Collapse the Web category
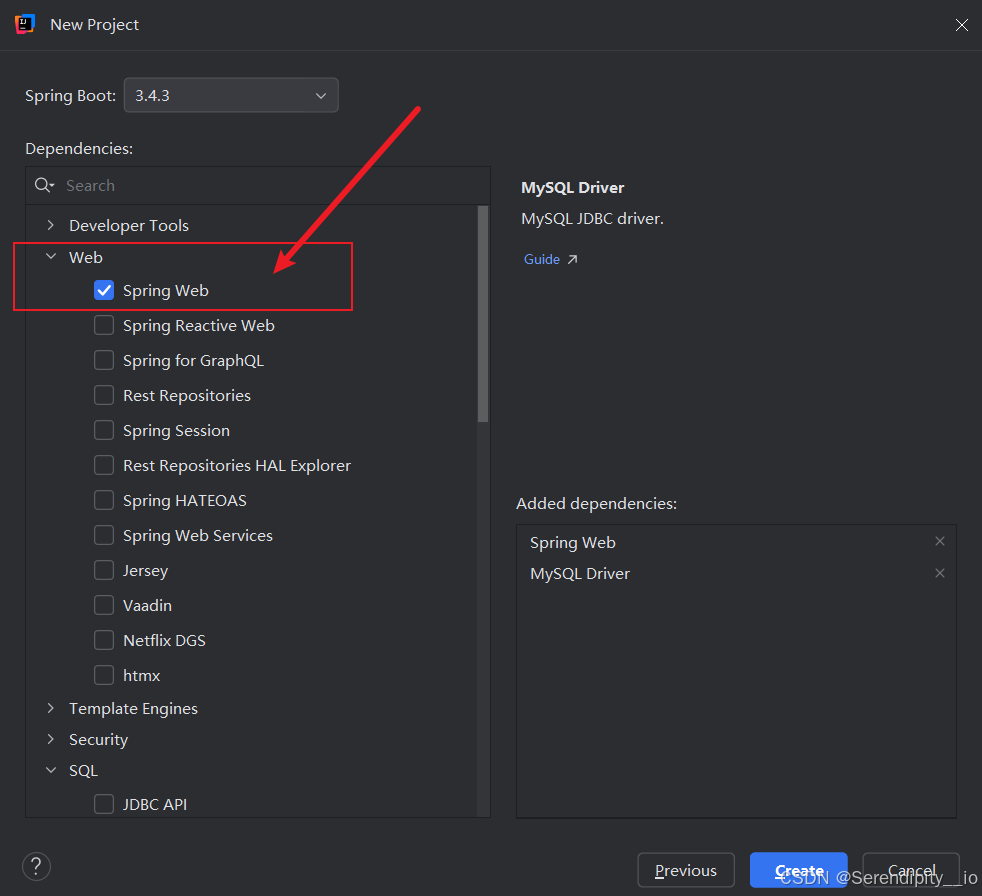The height and width of the screenshot is (896, 982). tap(51, 257)
